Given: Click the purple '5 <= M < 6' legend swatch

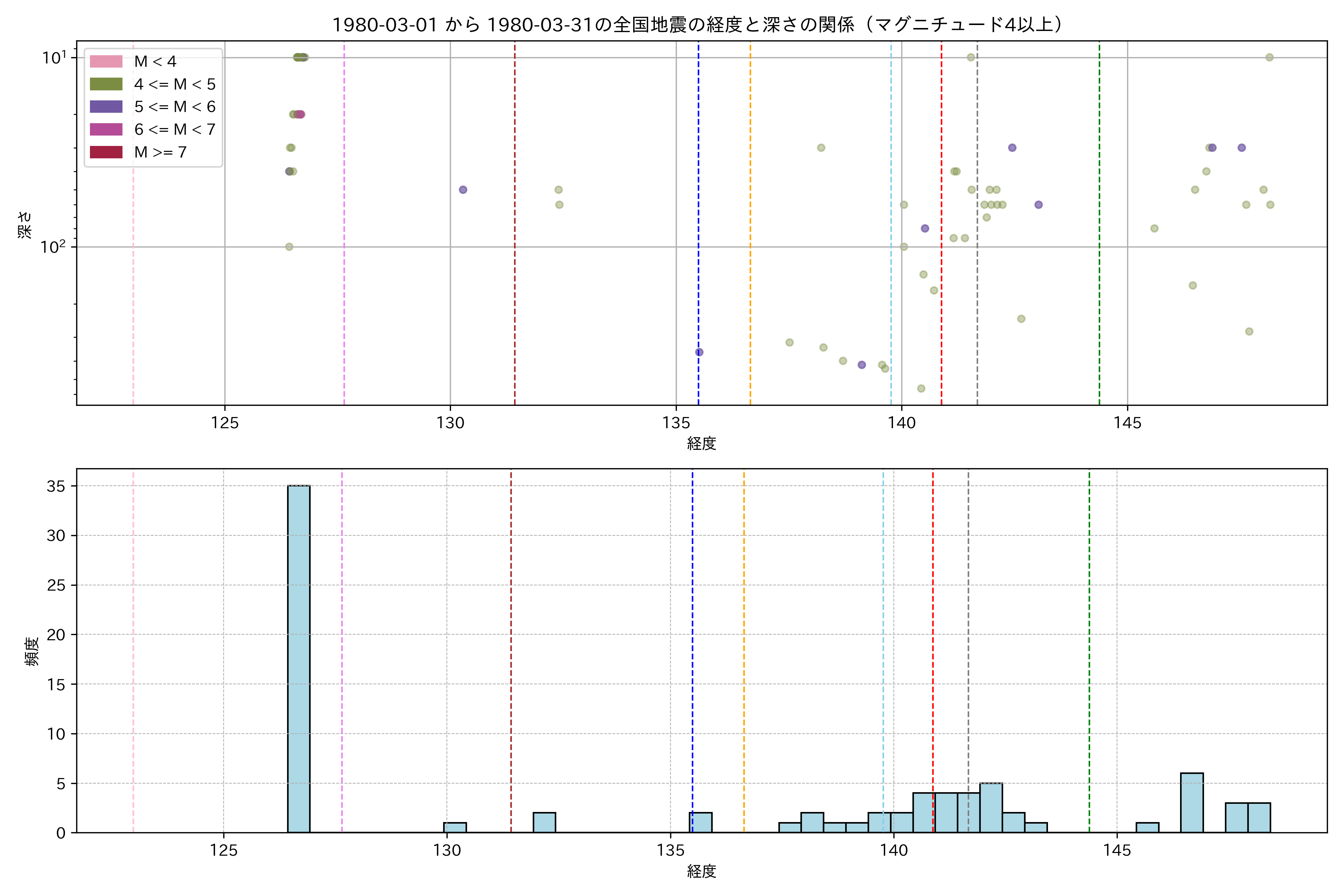Looking at the screenshot, I should tap(106, 106).
